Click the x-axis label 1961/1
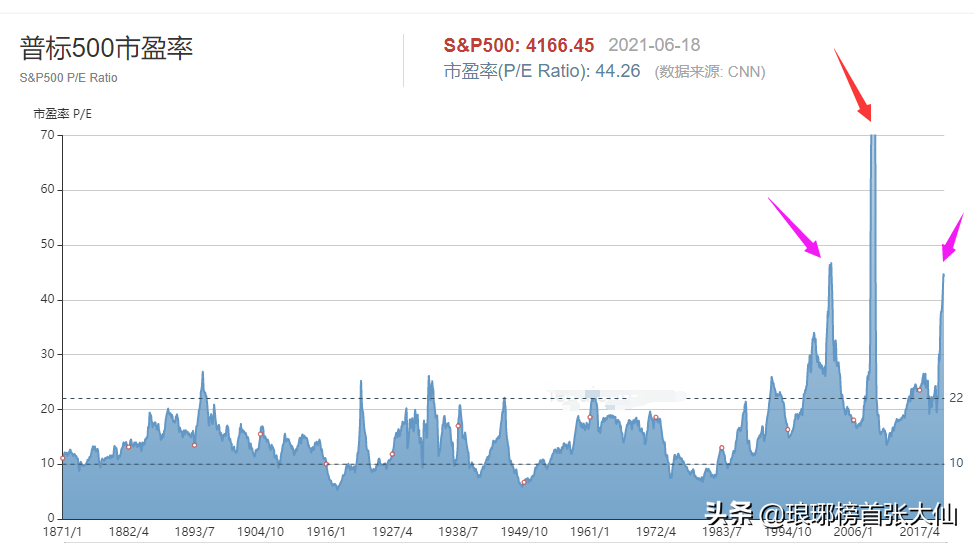 [590, 532]
